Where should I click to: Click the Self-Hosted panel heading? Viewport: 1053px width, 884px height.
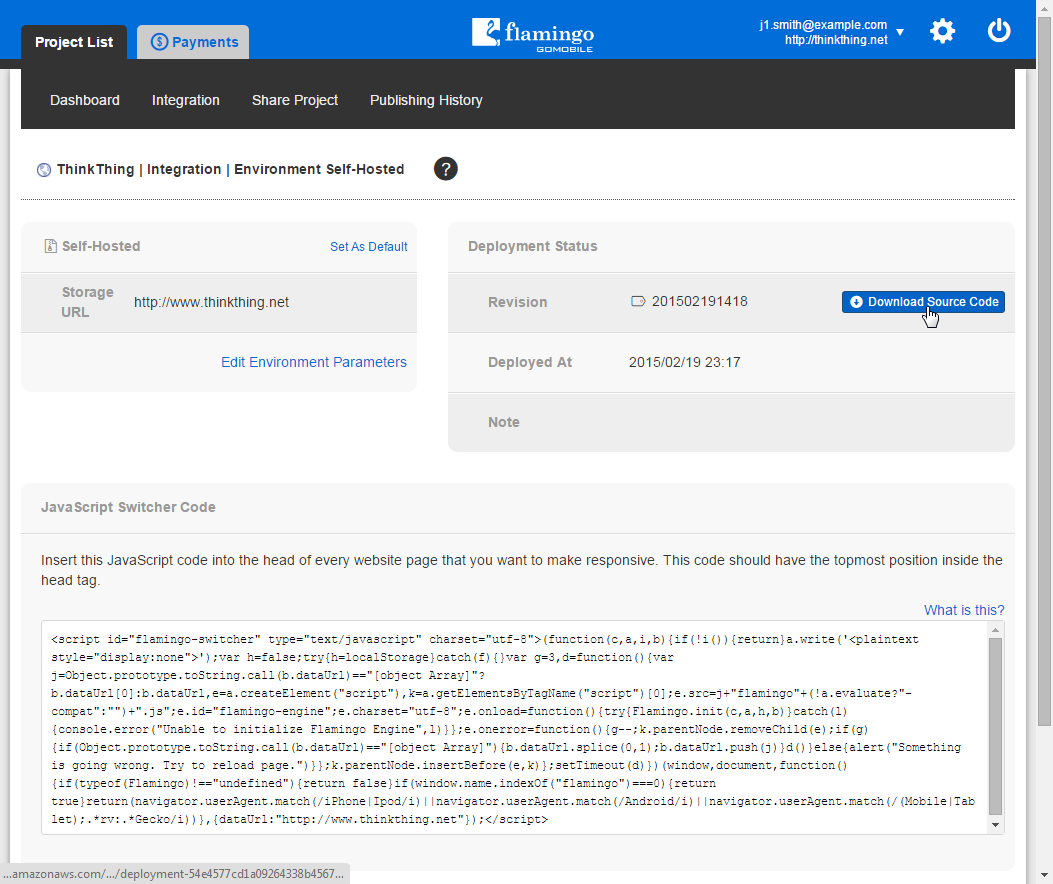click(101, 247)
